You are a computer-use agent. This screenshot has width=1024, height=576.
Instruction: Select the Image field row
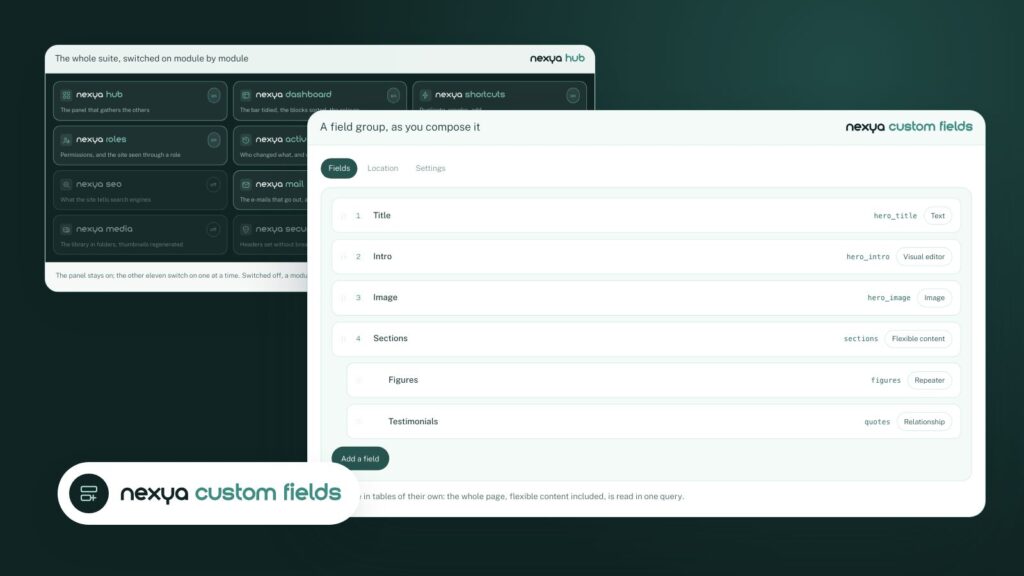coord(646,298)
